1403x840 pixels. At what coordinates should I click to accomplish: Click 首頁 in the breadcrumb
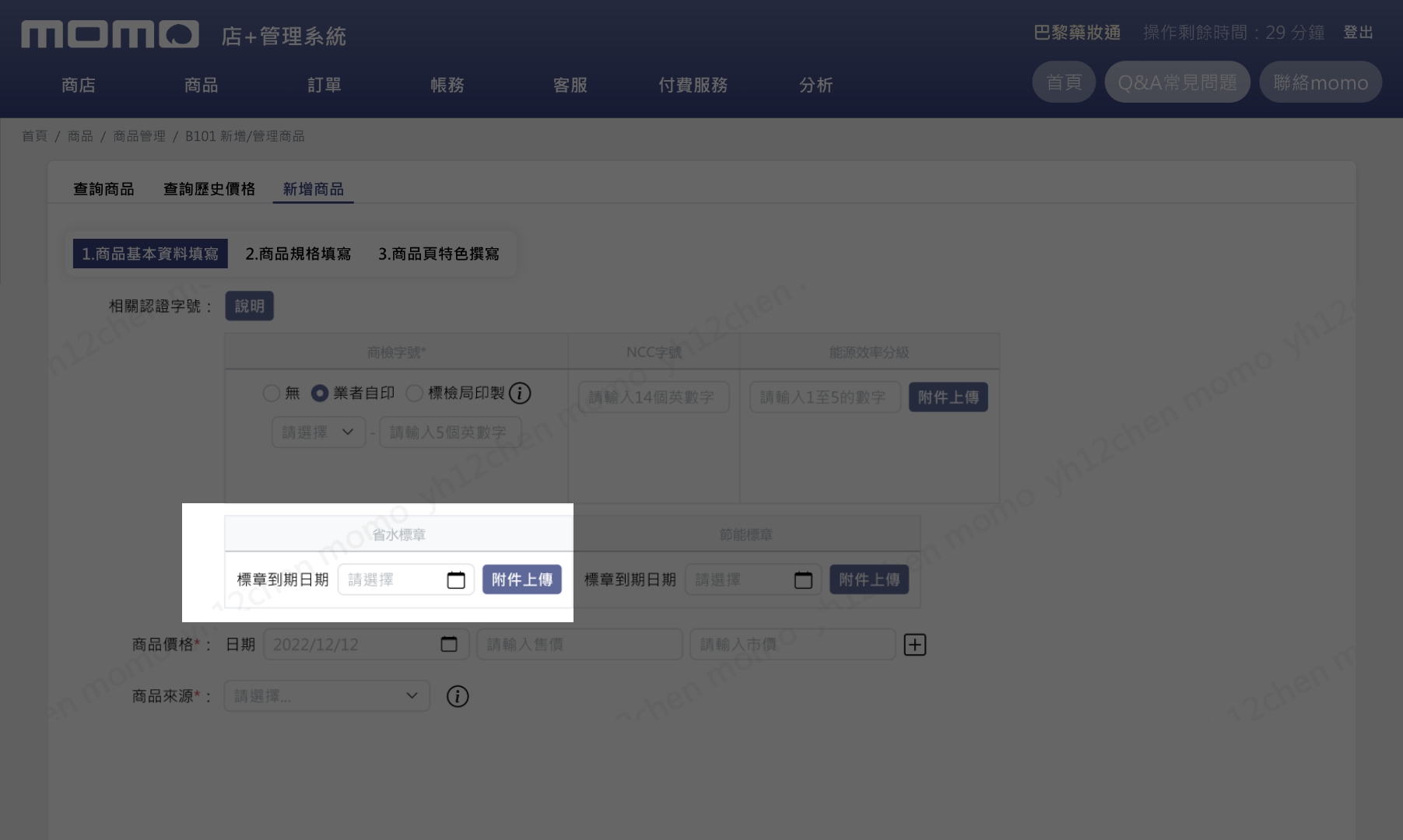coord(34,136)
